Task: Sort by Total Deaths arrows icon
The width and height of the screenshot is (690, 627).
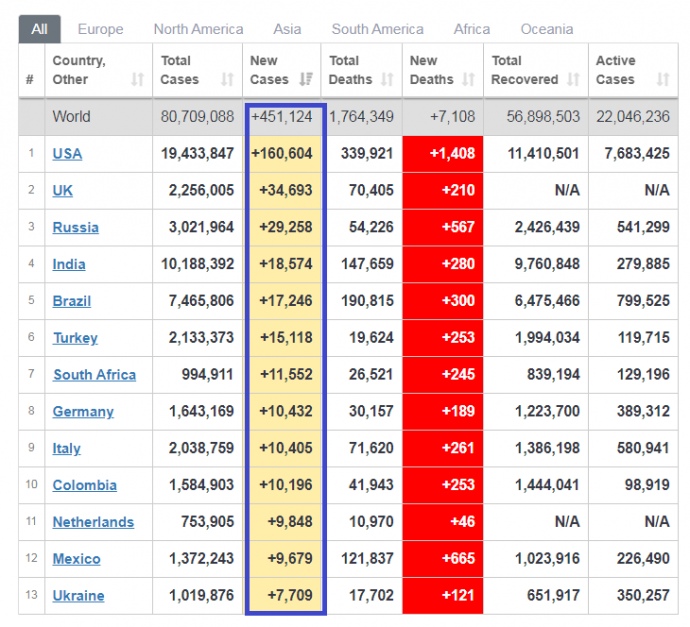Action: (x=388, y=79)
